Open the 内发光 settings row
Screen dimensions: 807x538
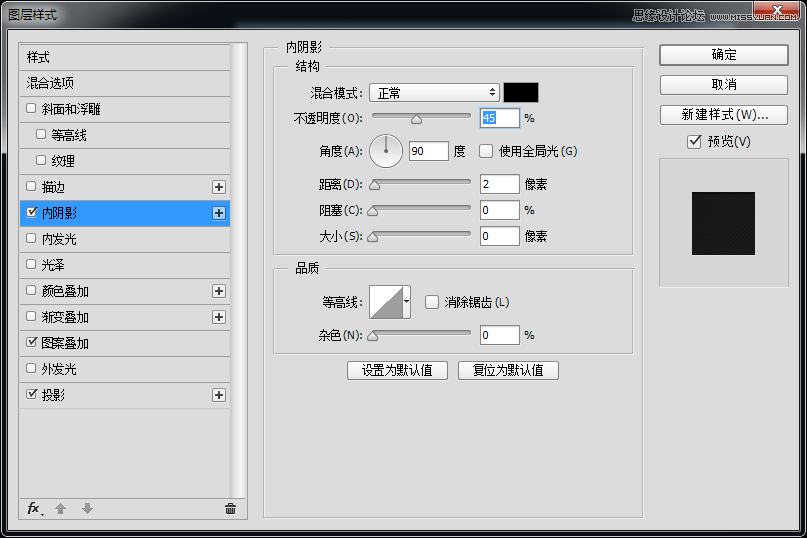(x=125, y=239)
